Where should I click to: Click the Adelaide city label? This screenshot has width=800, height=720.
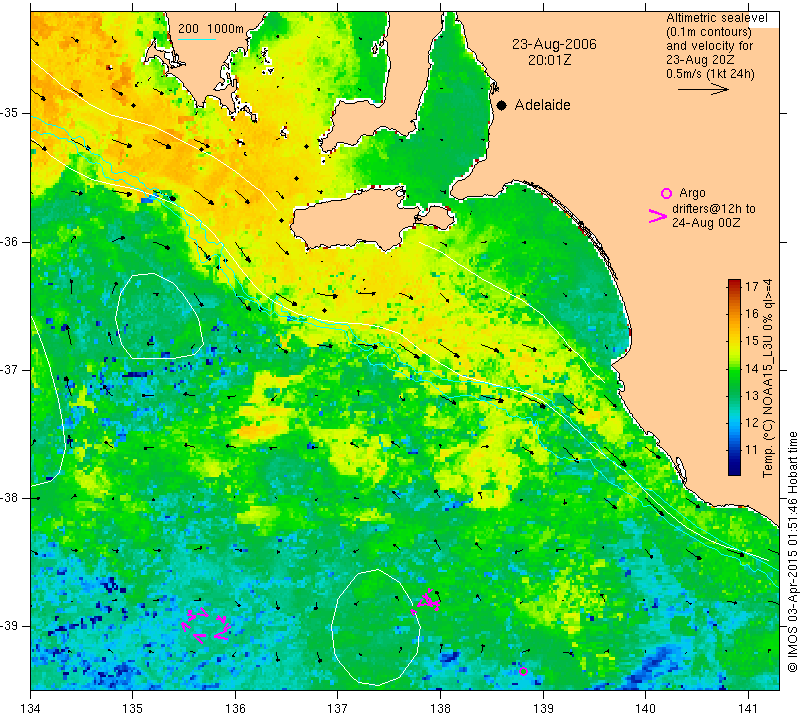click(x=542, y=105)
